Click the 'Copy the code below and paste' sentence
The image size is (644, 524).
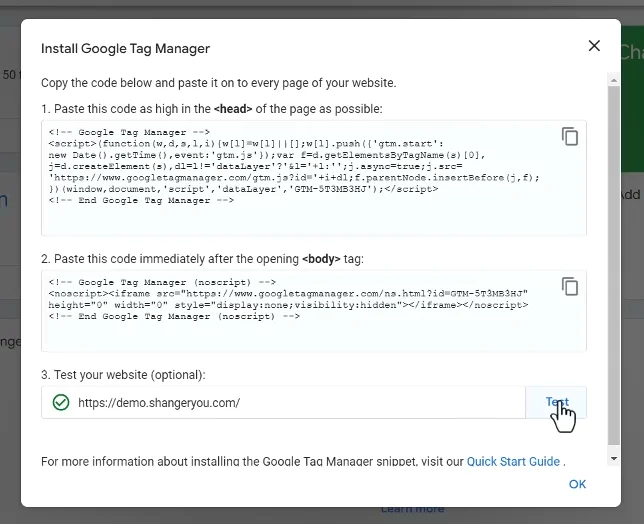pyautogui.click(x=218, y=83)
